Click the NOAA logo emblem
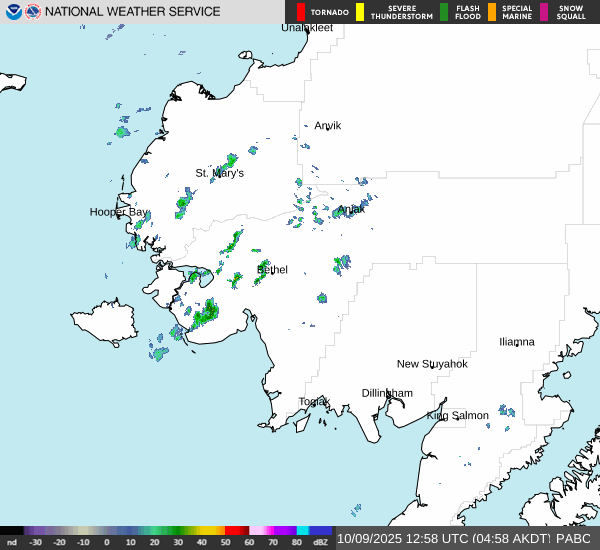 [14, 12]
